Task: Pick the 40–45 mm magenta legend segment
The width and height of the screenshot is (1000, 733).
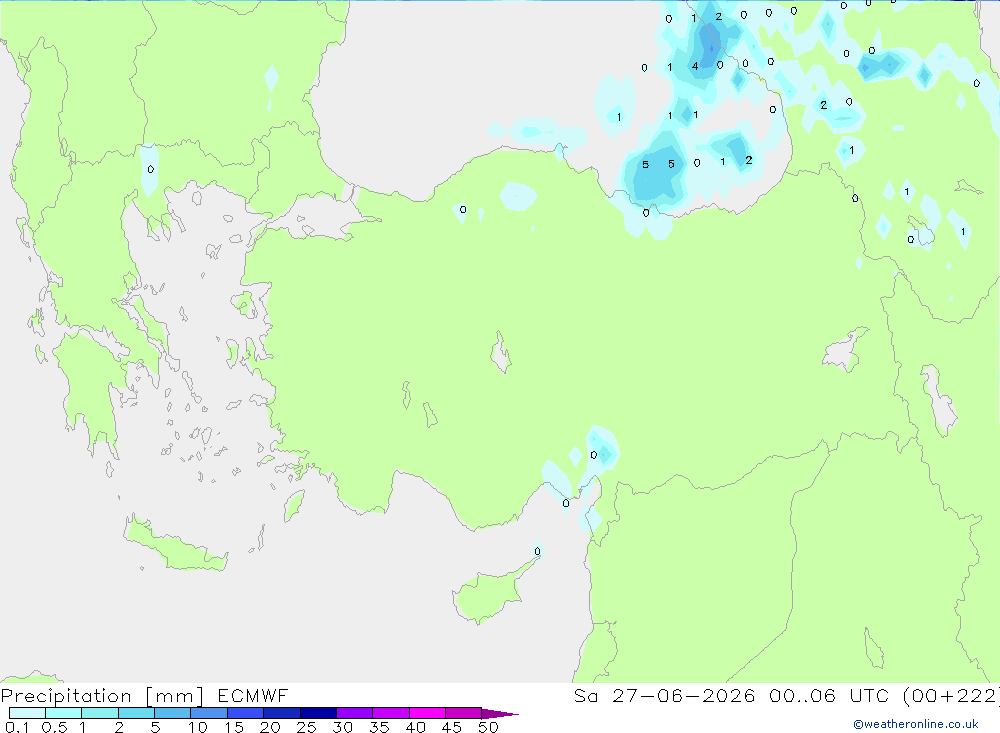Action: (x=427, y=713)
